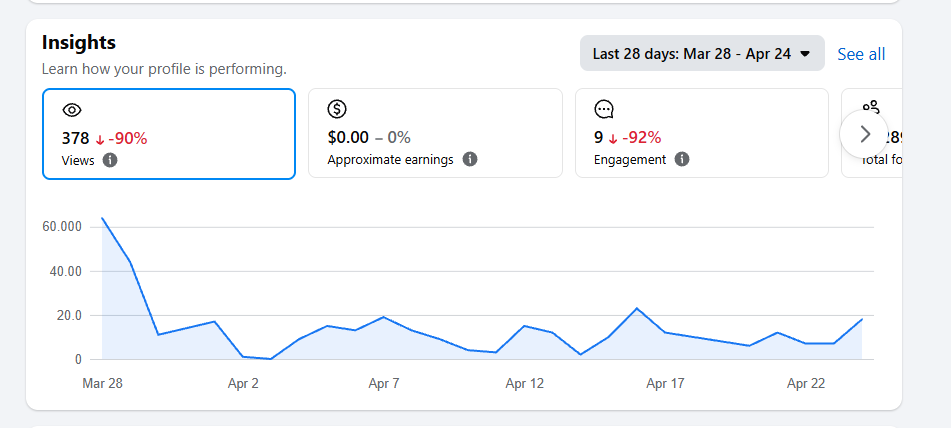The width and height of the screenshot is (951, 428).
Task: Open the Views info tooltip icon
Action: pos(110,160)
